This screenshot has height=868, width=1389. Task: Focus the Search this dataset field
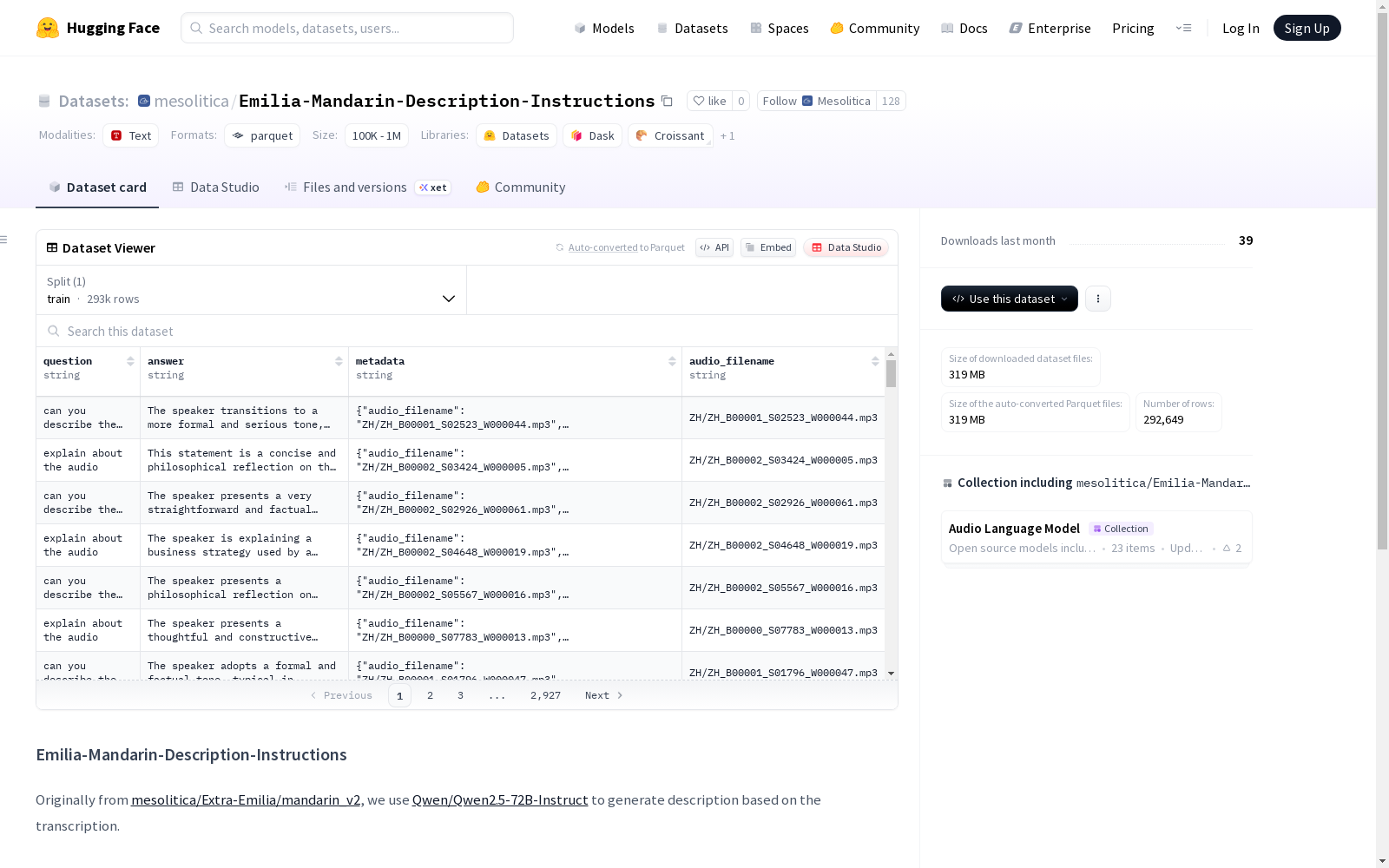[467, 331]
